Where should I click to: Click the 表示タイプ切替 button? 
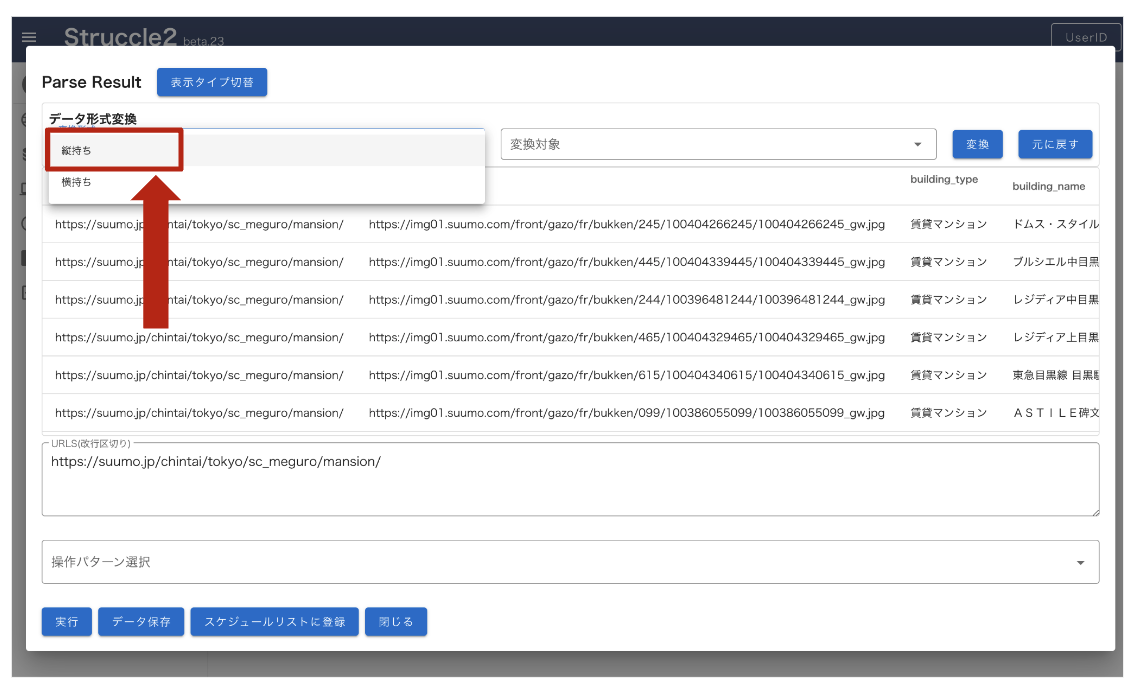coord(211,82)
